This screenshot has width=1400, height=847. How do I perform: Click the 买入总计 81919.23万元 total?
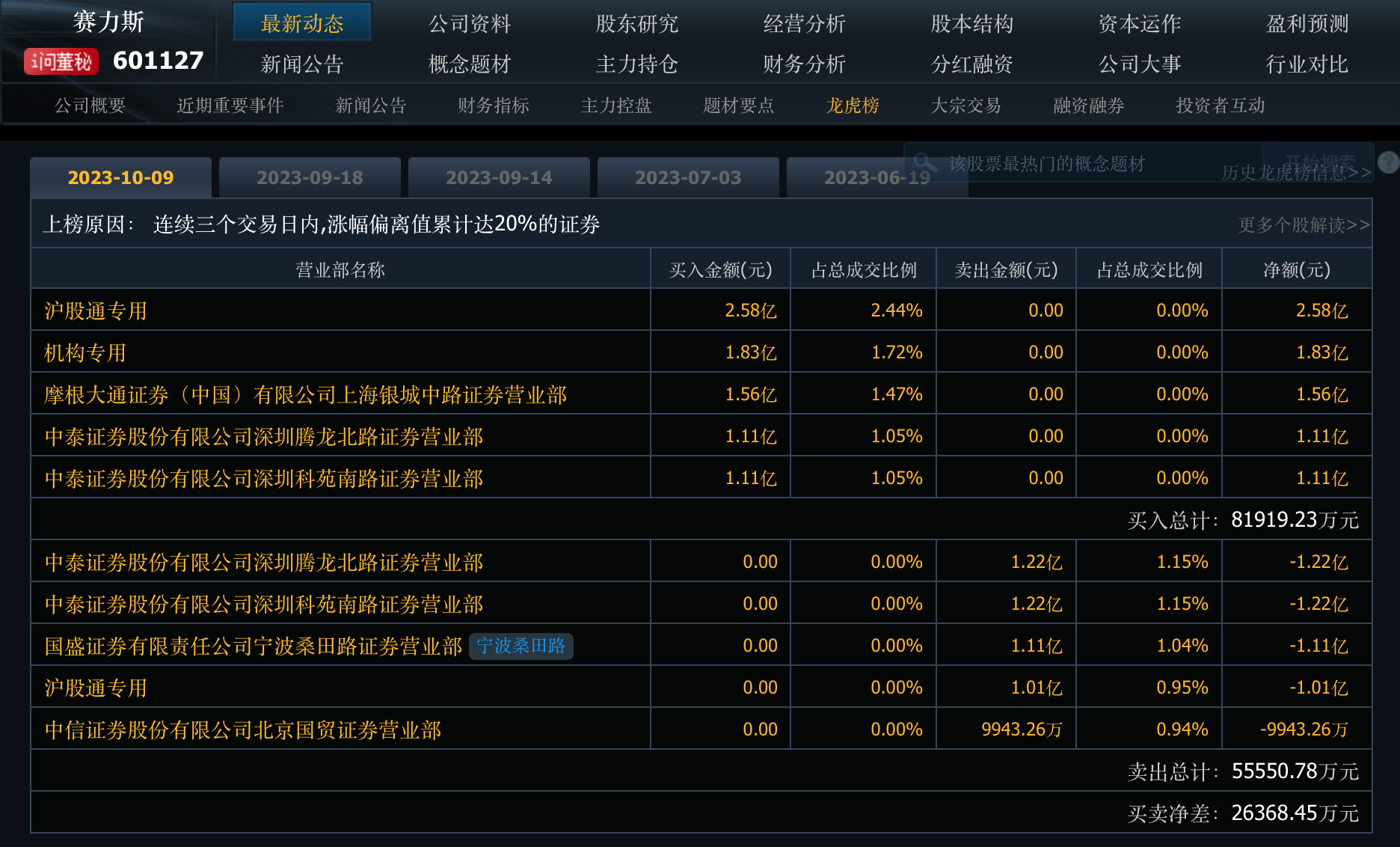[1243, 520]
